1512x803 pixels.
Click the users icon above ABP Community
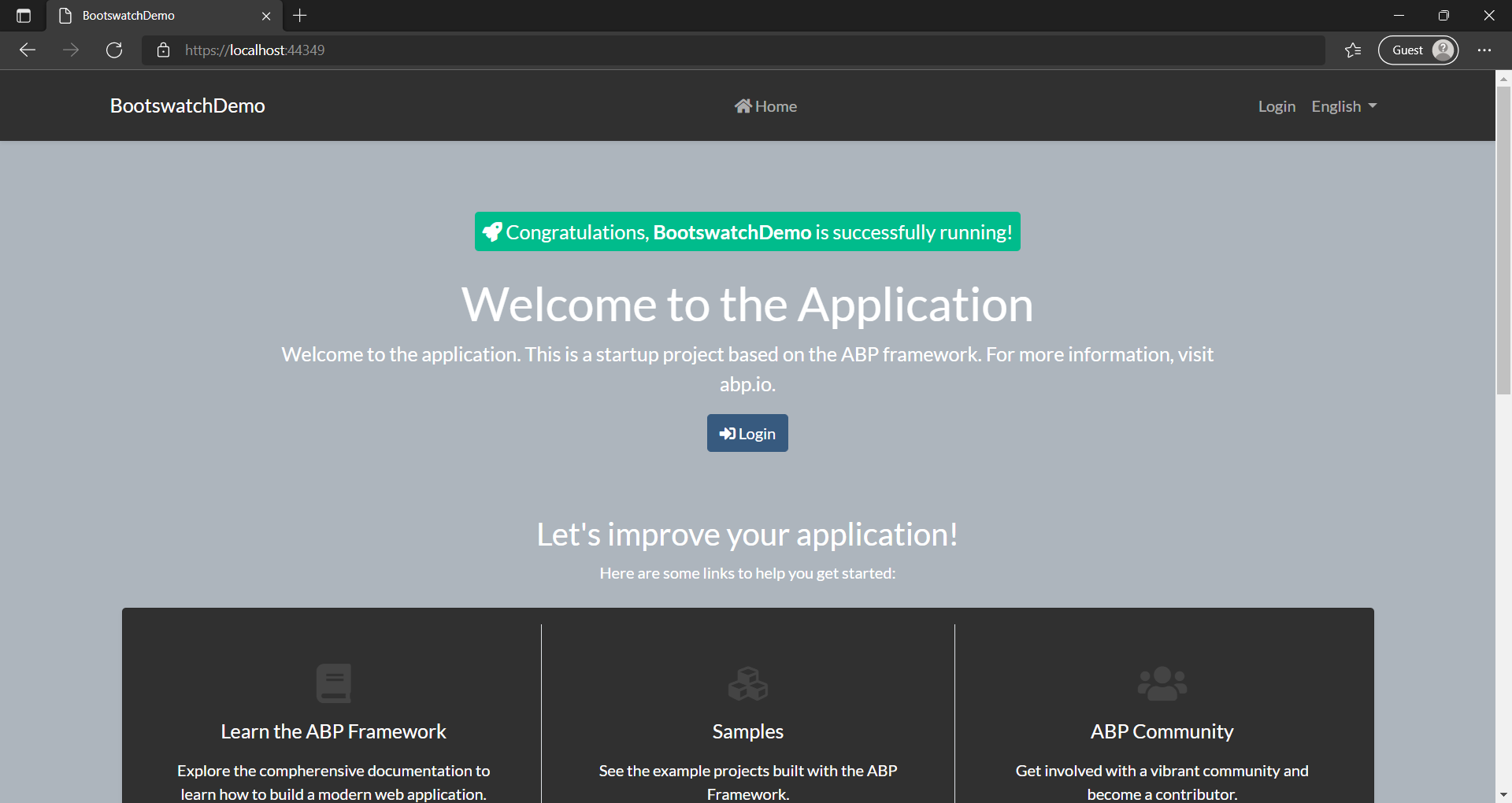pos(1162,683)
